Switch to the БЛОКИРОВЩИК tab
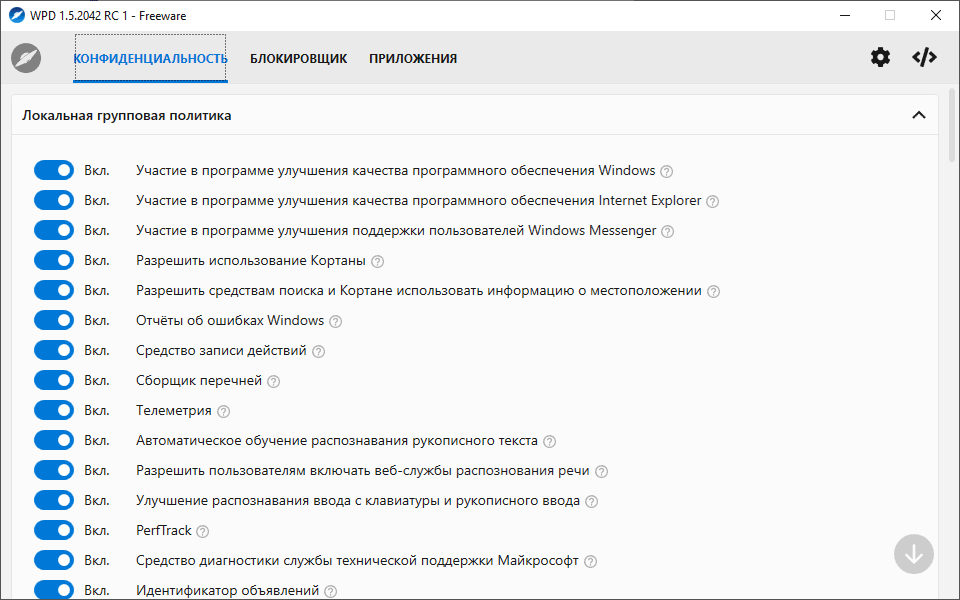This screenshot has height=600, width=960. (298, 59)
